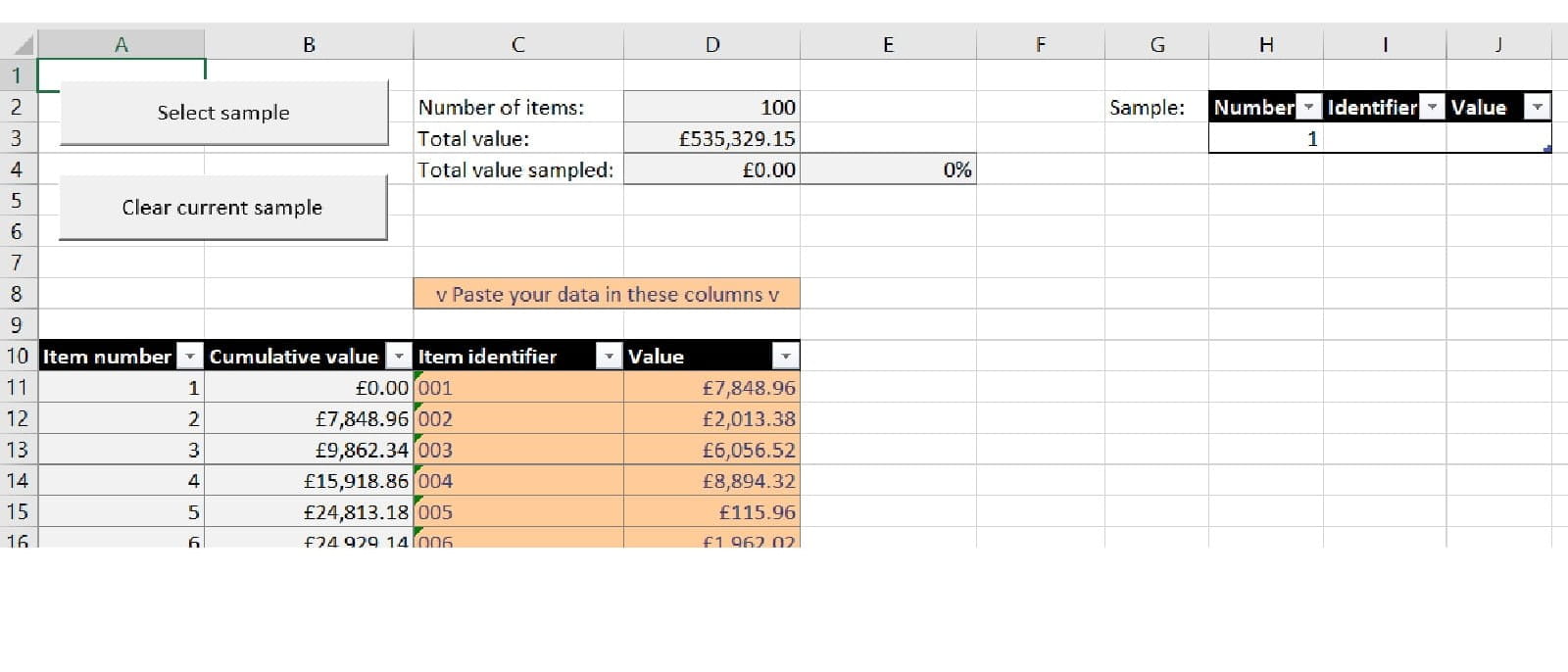
Task: Select the Total value cell £535,329.15
Action: point(711,139)
